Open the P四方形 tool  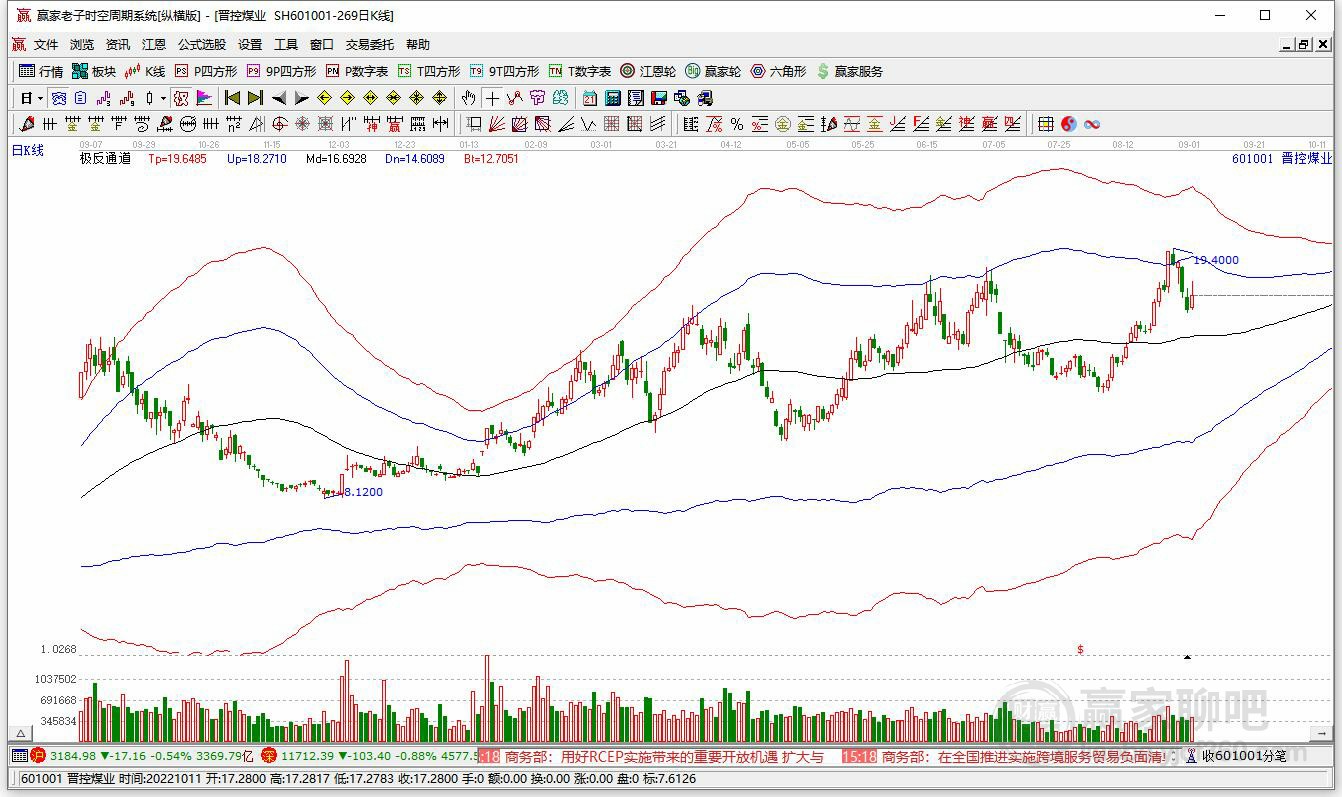[x=206, y=71]
